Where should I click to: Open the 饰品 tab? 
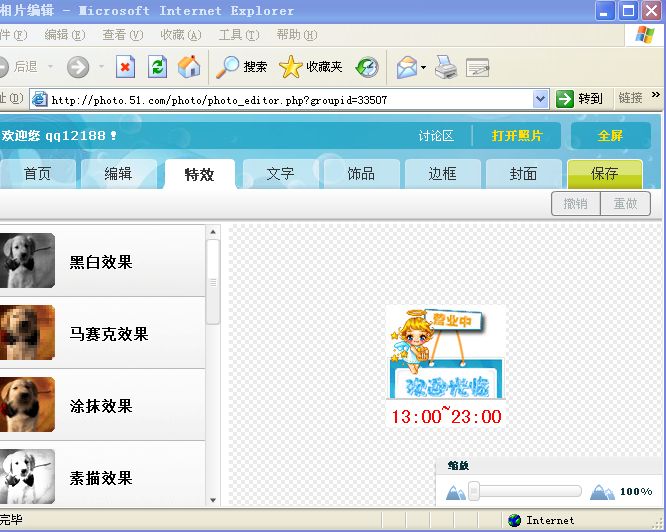click(x=361, y=174)
